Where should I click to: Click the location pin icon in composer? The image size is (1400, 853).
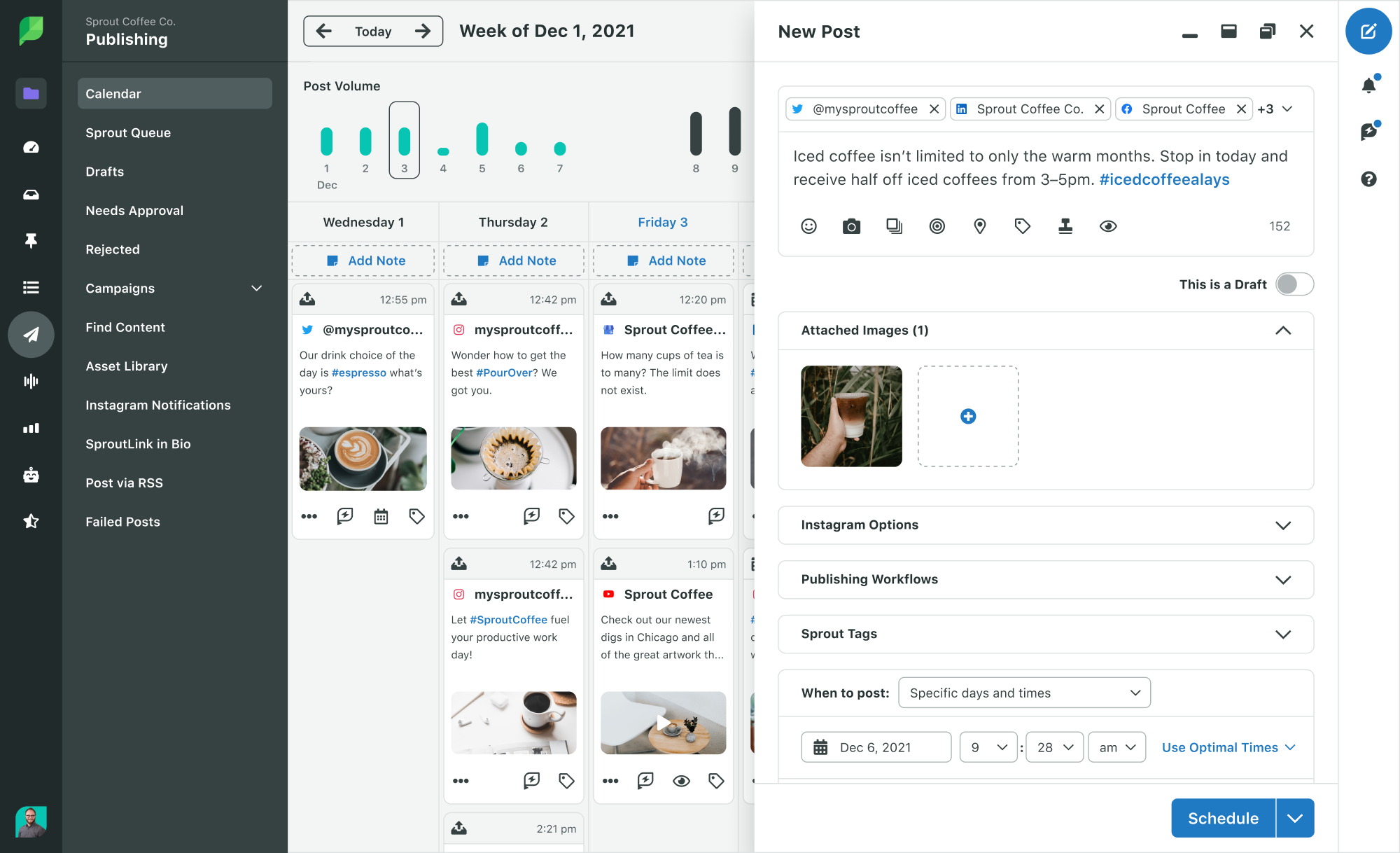tap(981, 226)
